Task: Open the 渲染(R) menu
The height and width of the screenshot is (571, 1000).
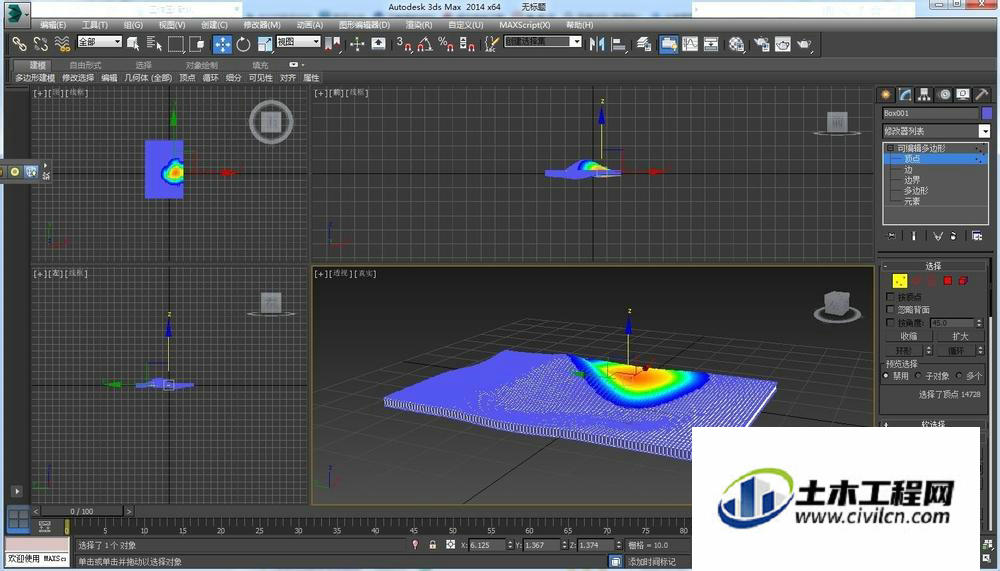Action: [418, 25]
